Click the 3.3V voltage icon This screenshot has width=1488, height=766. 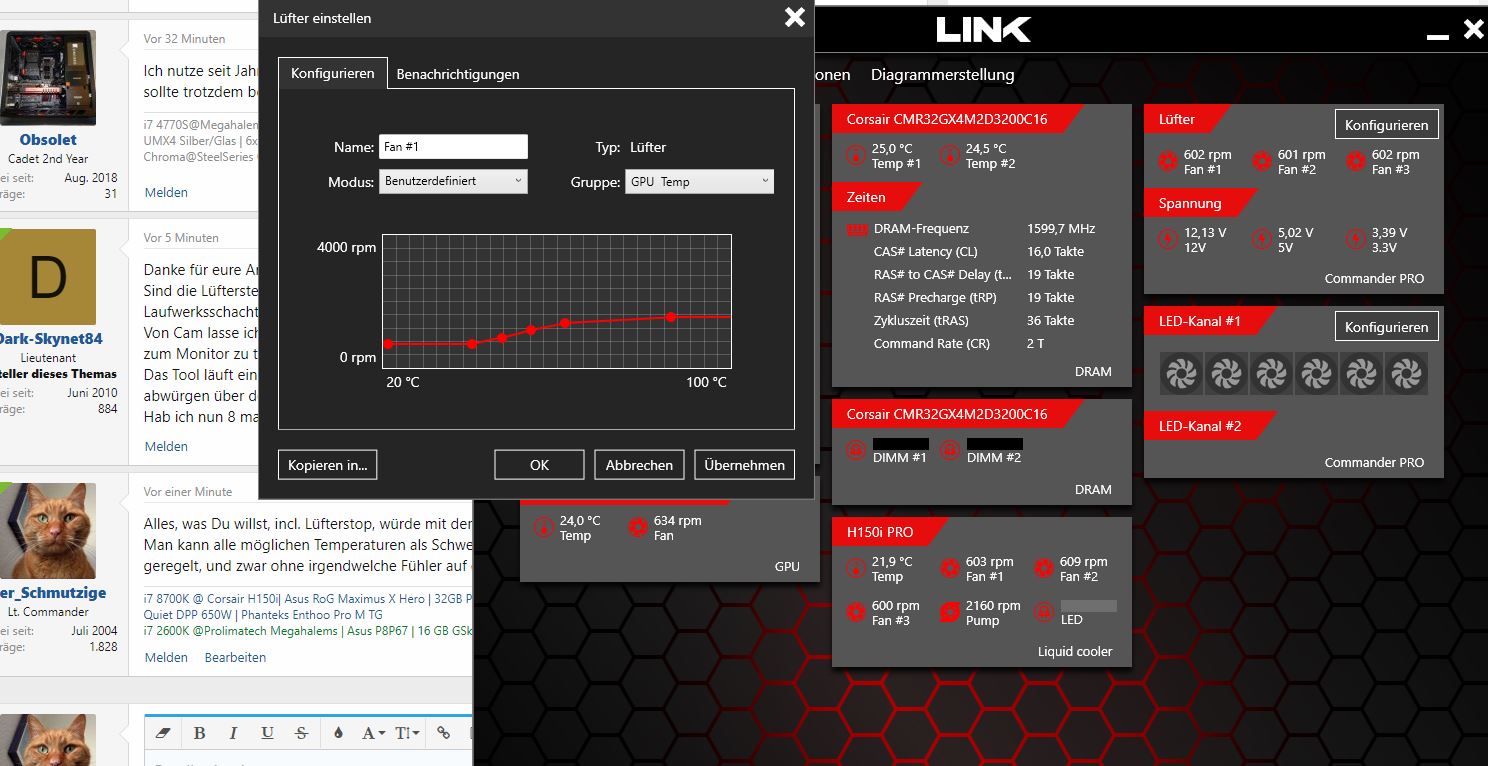(x=1355, y=239)
